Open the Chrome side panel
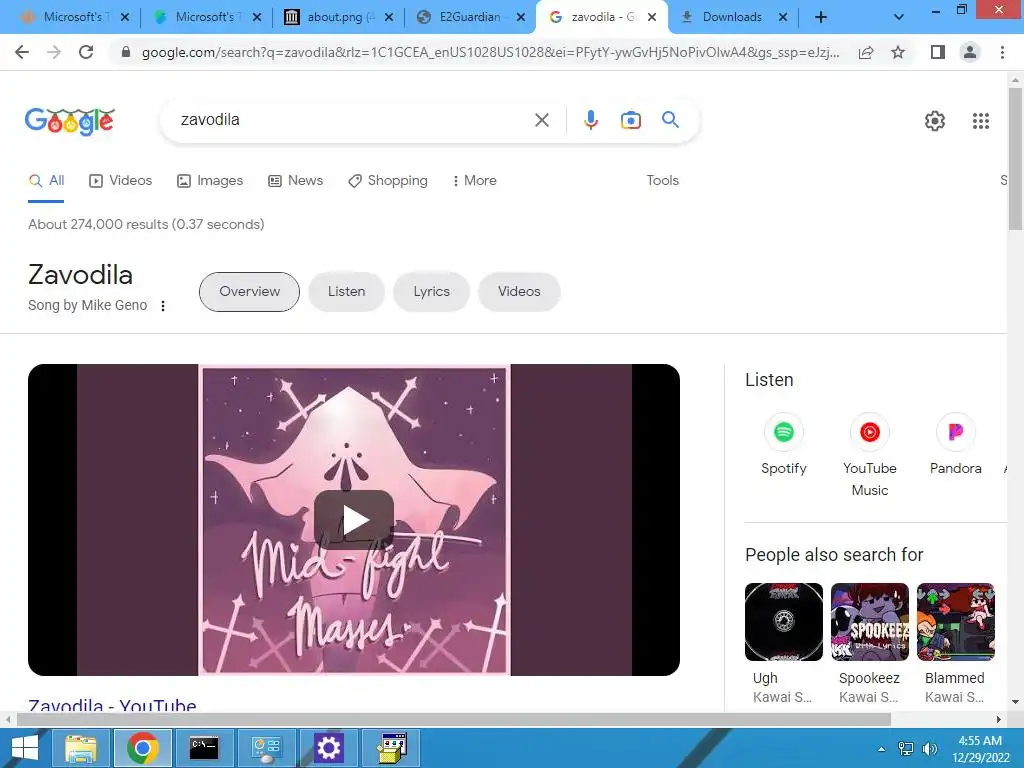 click(x=938, y=52)
